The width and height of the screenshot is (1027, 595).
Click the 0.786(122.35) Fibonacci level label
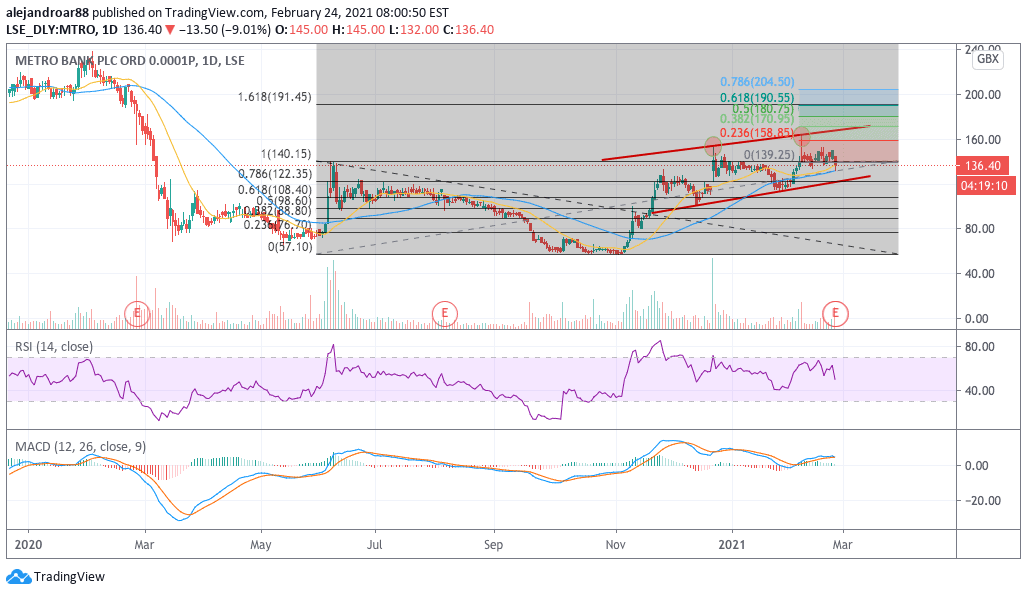point(275,174)
